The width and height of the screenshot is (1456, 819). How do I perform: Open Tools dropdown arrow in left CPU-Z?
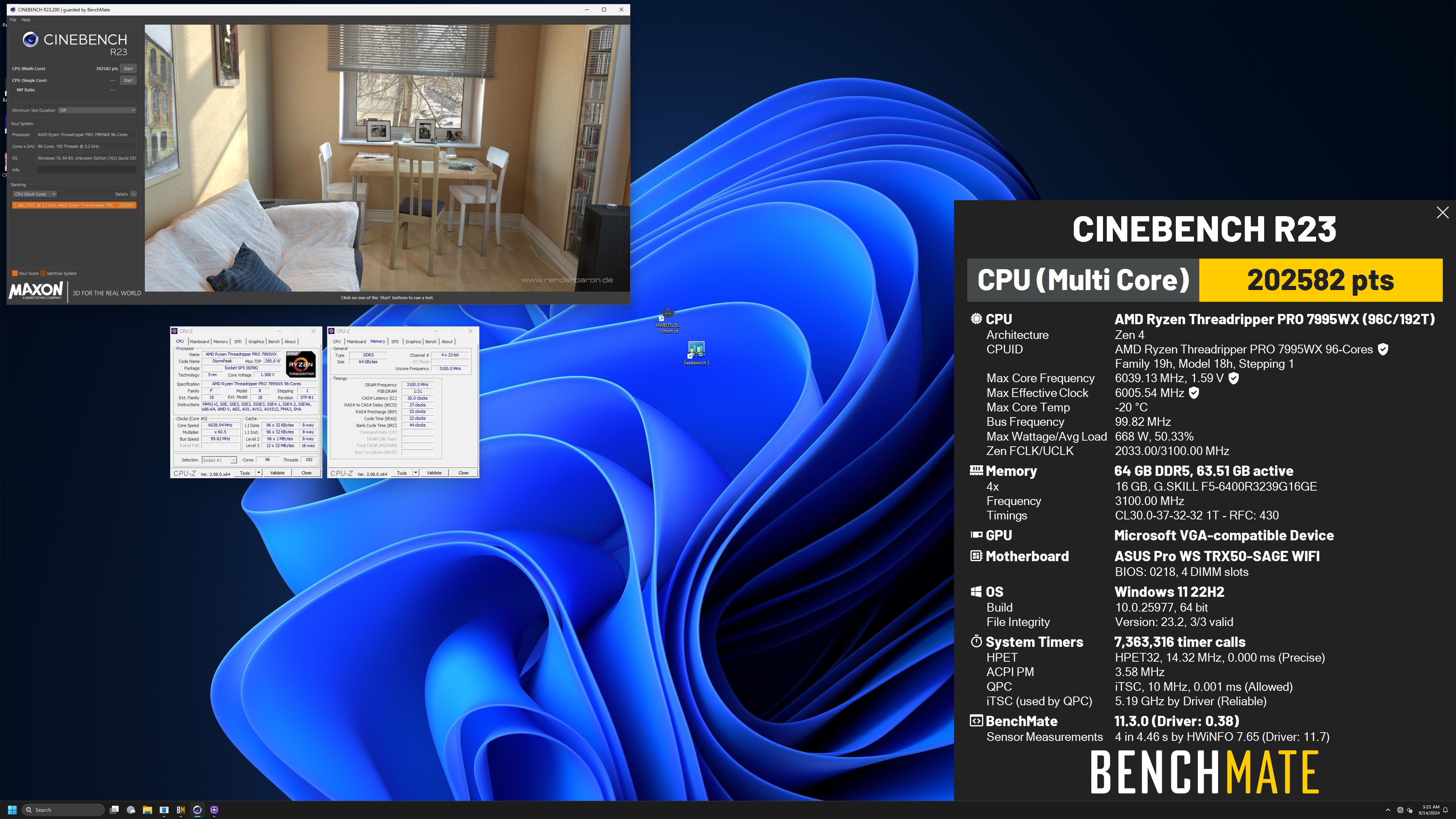point(259,472)
